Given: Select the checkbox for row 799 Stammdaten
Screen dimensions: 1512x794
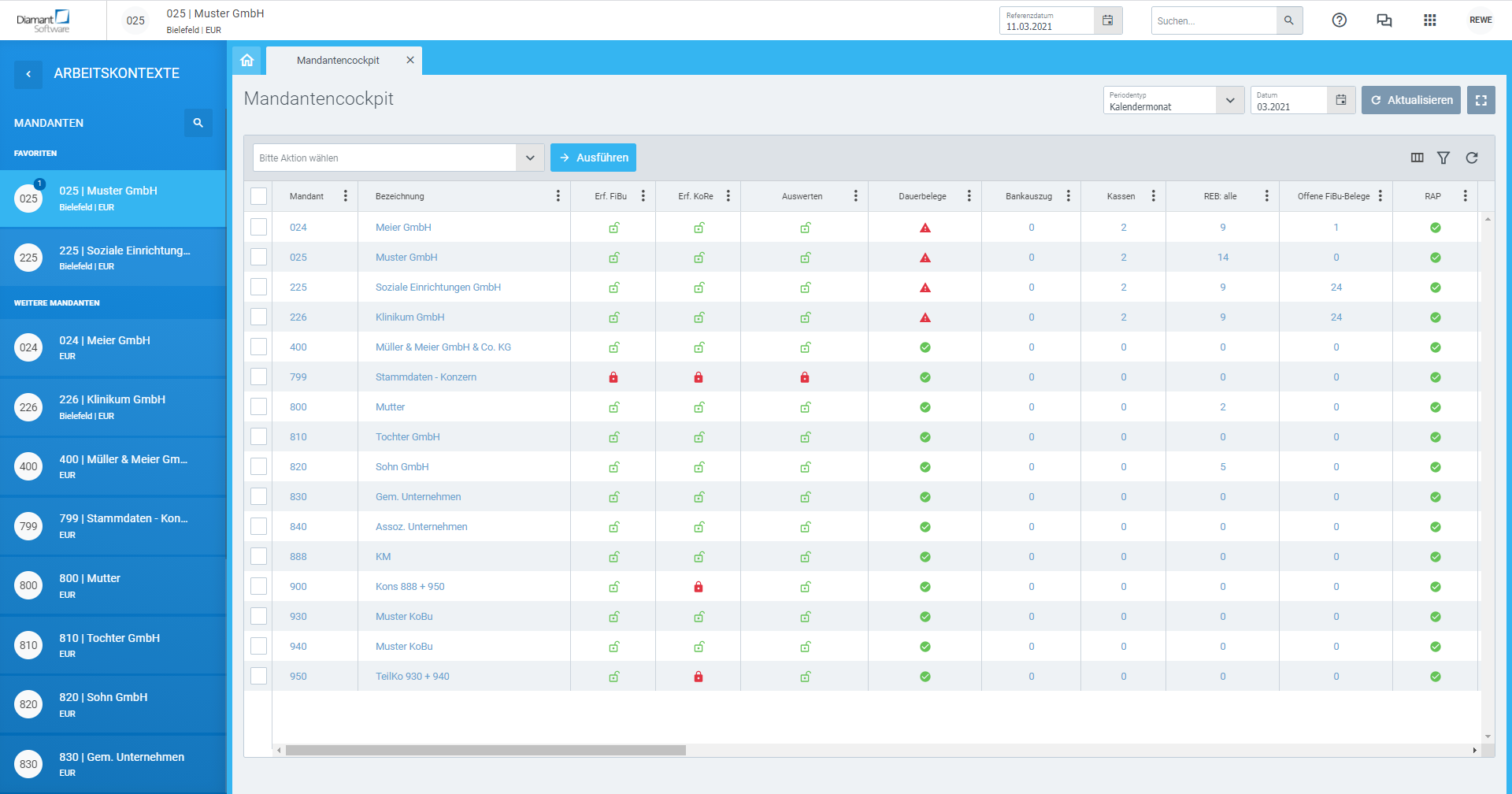Looking at the screenshot, I should (x=259, y=377).
